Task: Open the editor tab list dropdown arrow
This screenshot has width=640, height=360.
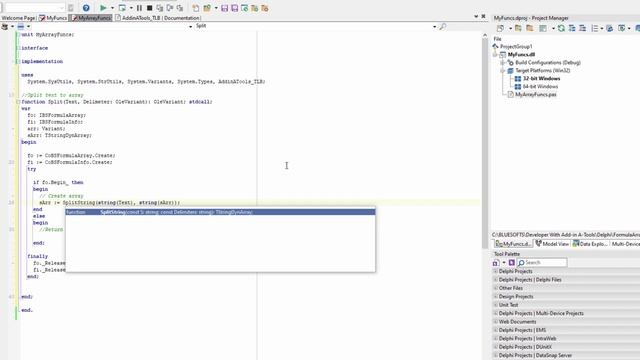Action: [476, 16]
